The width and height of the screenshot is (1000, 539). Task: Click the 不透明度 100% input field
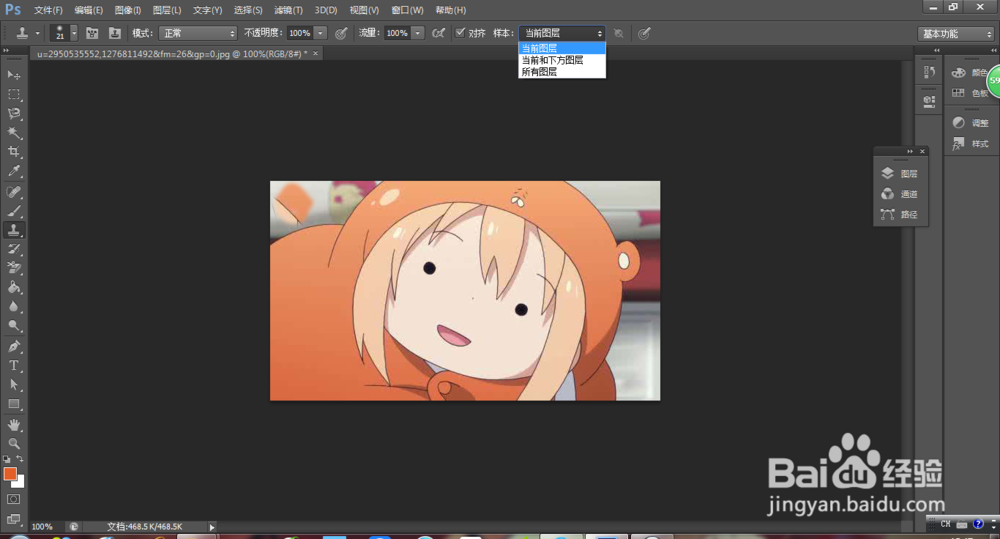300,33
